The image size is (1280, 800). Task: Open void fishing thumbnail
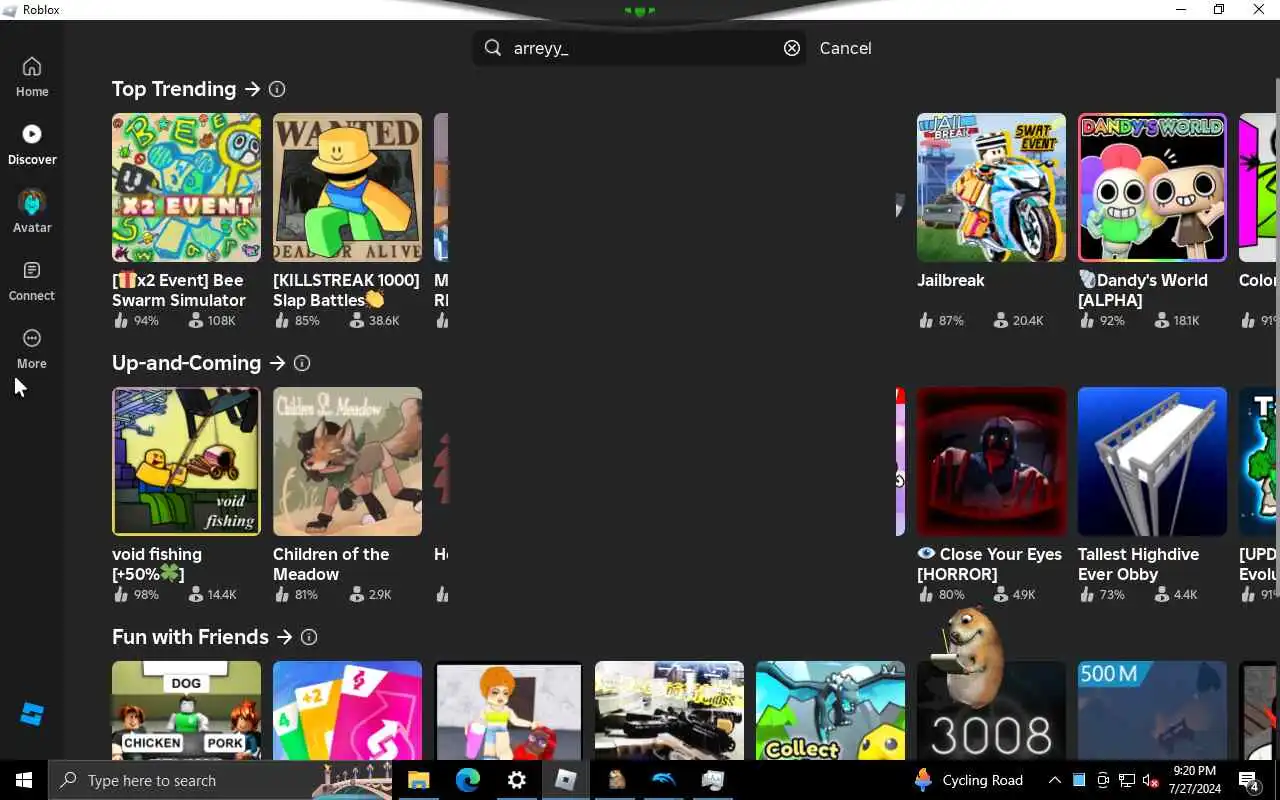(186, 461)
